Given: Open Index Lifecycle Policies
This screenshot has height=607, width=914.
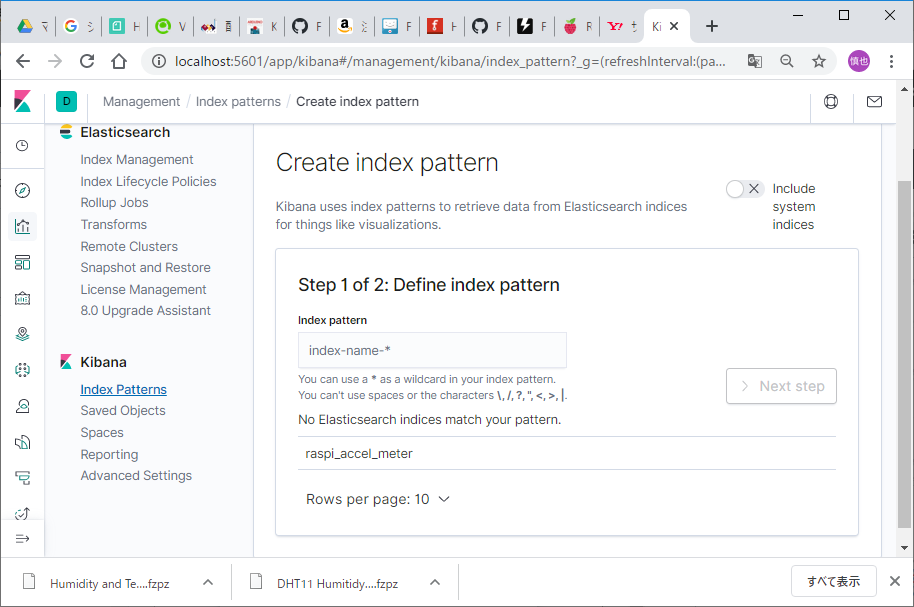Looking at the screenshot, I should tap(148, 181).
